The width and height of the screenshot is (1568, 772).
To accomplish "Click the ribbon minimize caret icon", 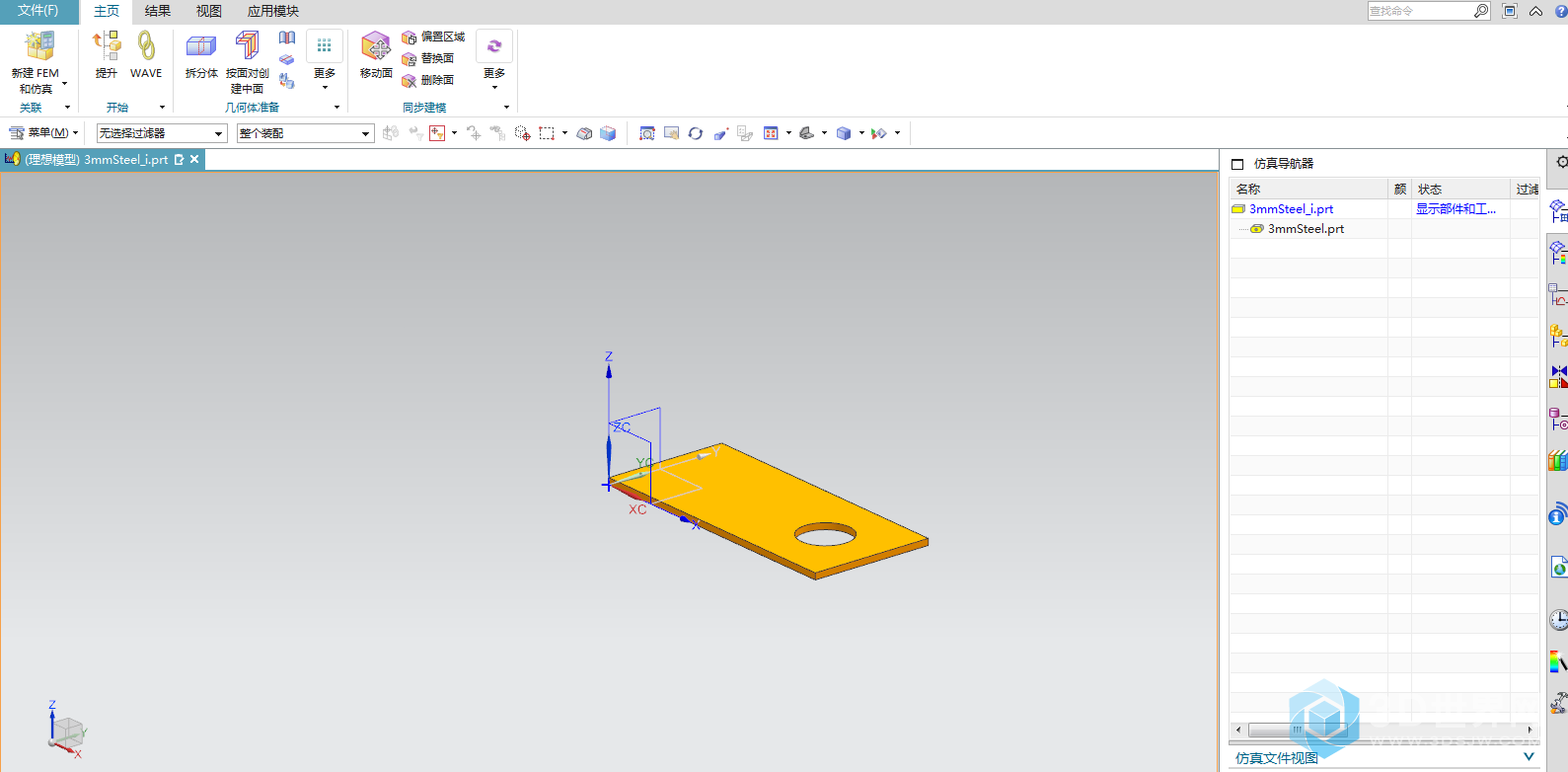I will pos(1535,12).
